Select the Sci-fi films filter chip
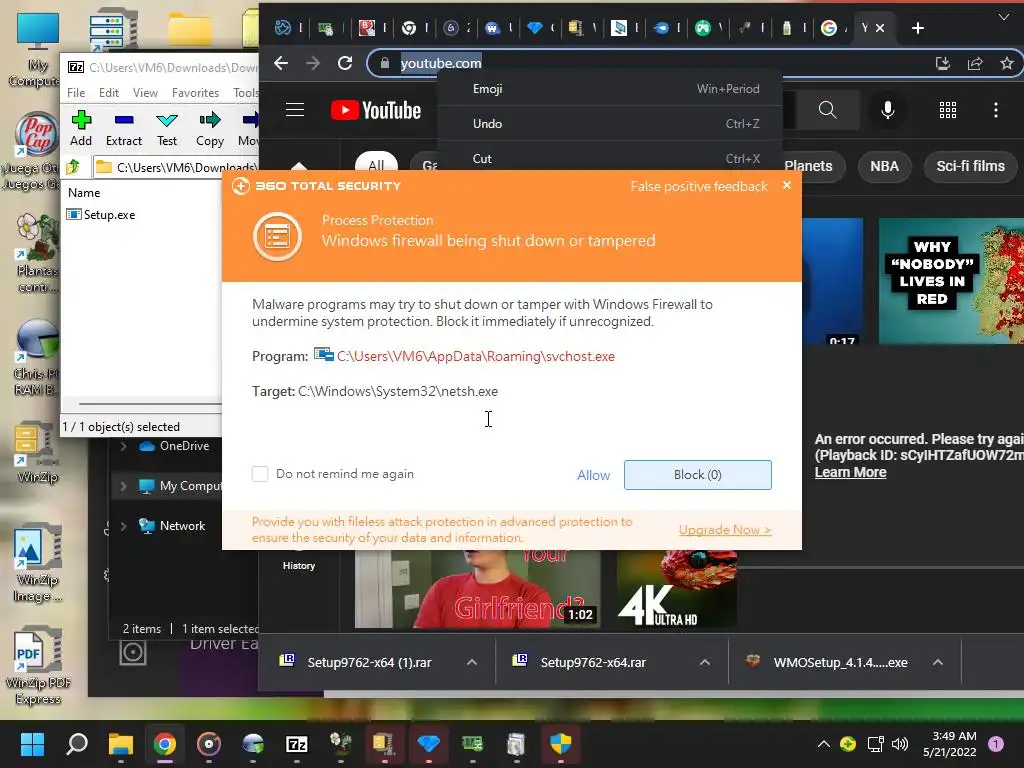The image size is (1024, 768). tap(970, 166)
